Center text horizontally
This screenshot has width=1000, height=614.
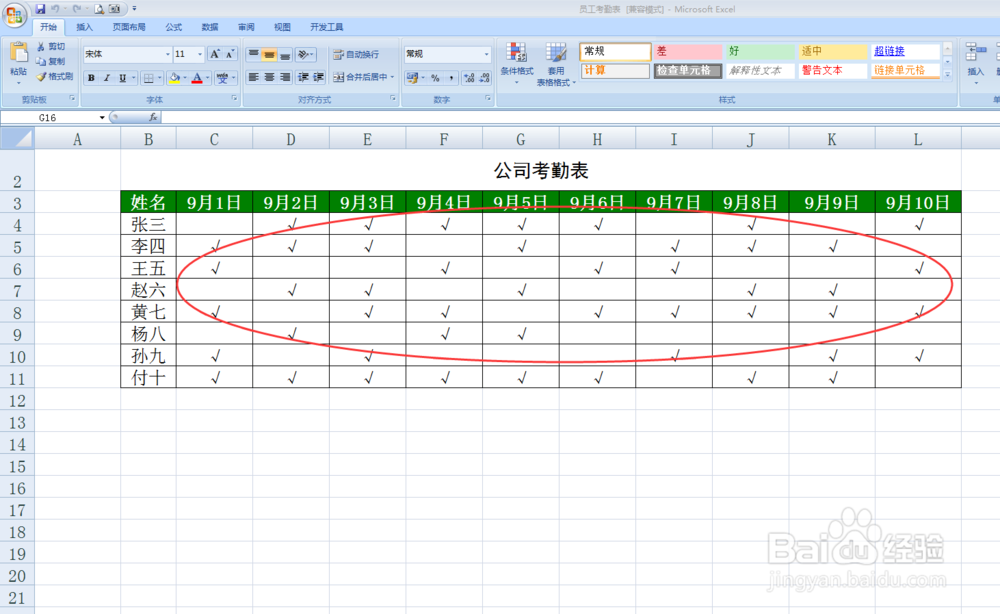[269, 77]
